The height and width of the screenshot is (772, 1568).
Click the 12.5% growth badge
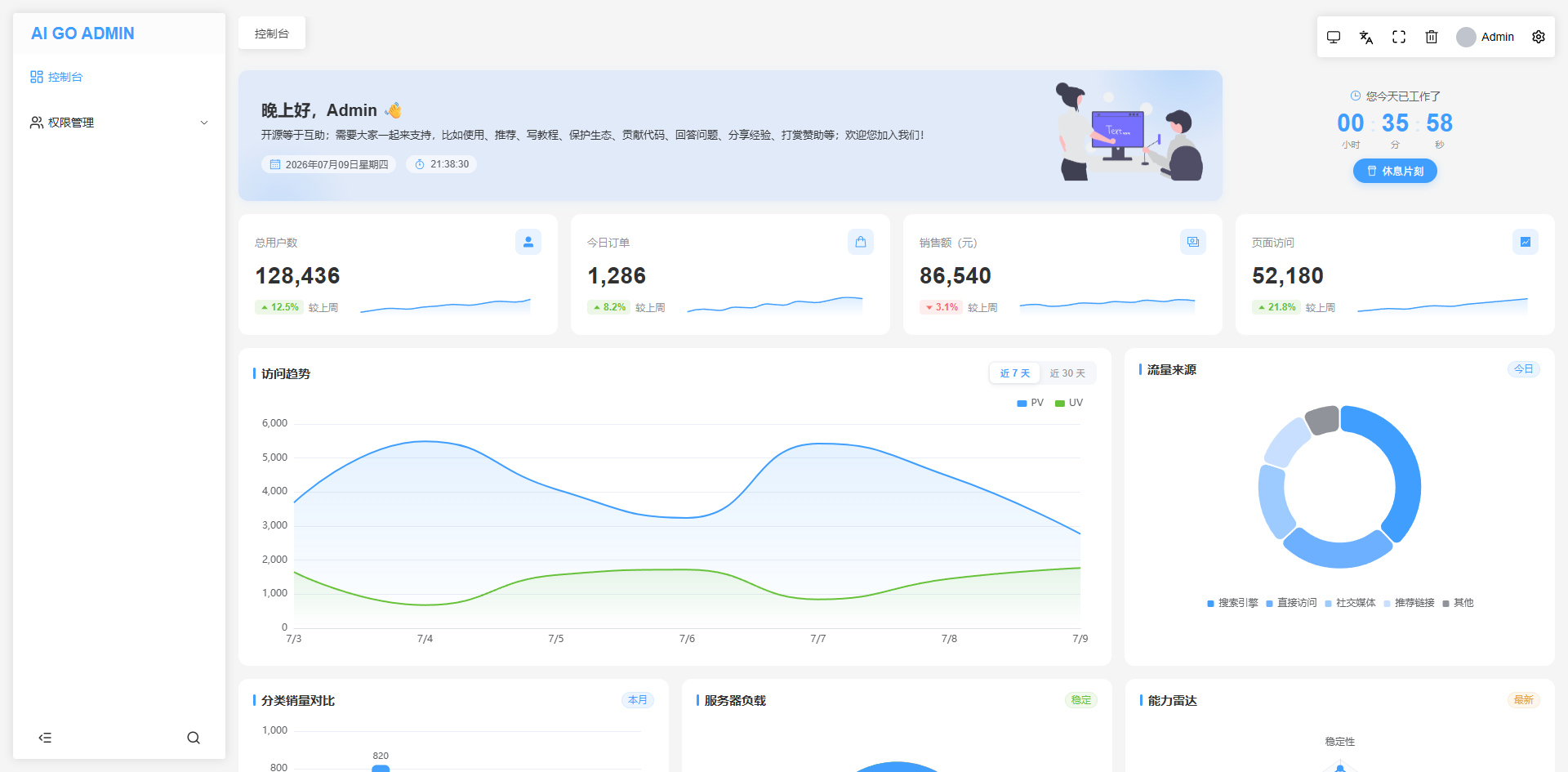pyautogui.click(x=279, y=307)
